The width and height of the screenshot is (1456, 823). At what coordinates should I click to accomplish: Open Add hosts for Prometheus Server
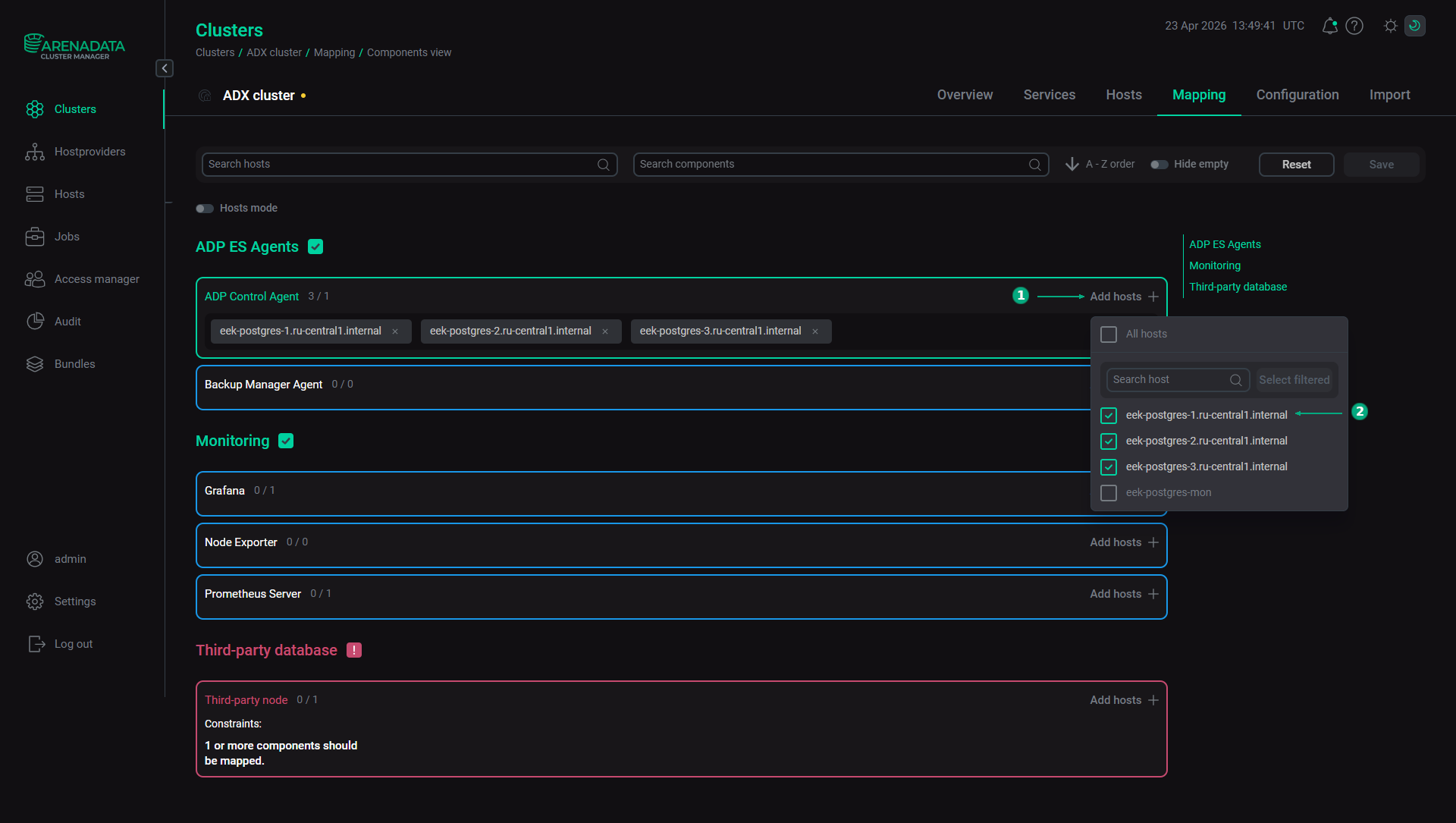click(1124, 594)
